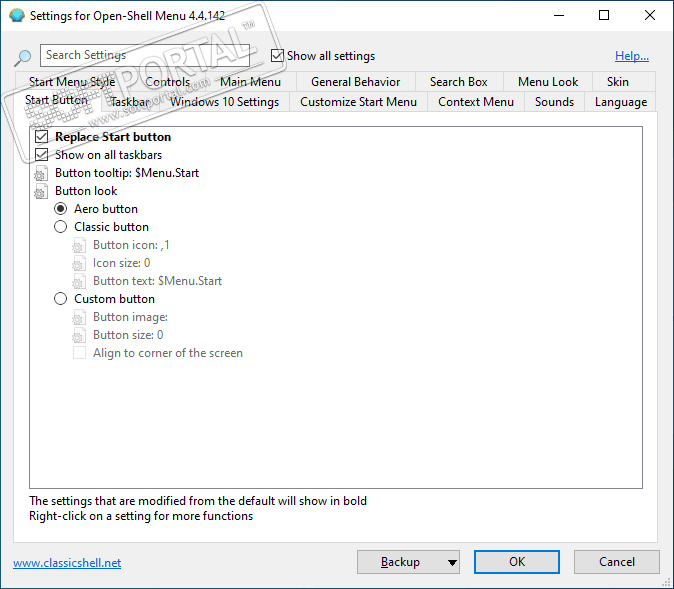
Task: Toggle Align to corner of the screen
Action: point(79,353)
